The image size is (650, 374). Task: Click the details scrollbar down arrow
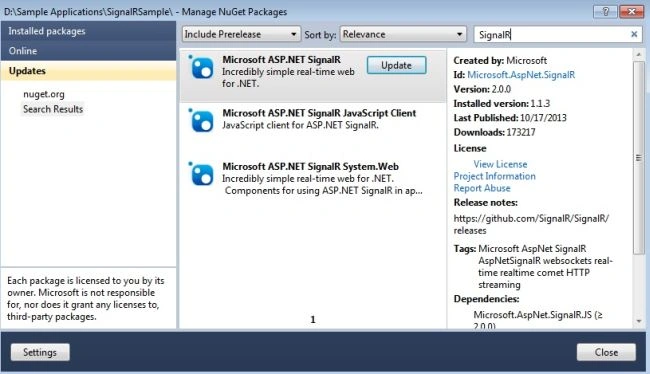tap(638, 321)
